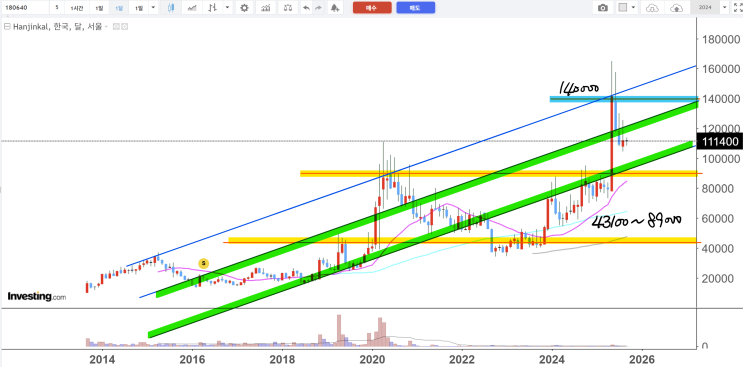Select the candlestick chart type icon
This screenshot has width=743, height=367.
point(171,8)
